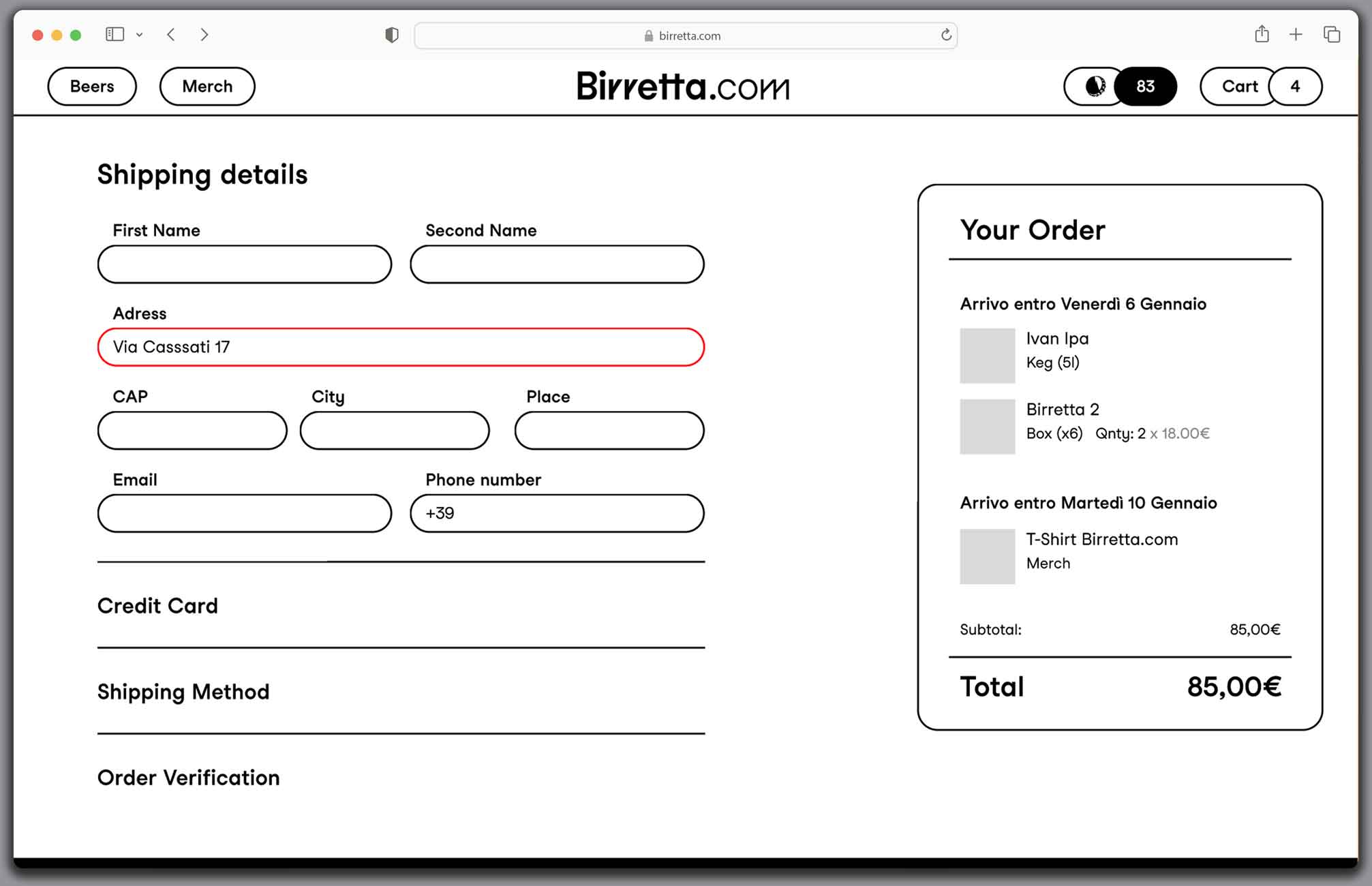Open the Safari share icon
This screenshot has height=886, width=1372.
tap(1262, 34)
